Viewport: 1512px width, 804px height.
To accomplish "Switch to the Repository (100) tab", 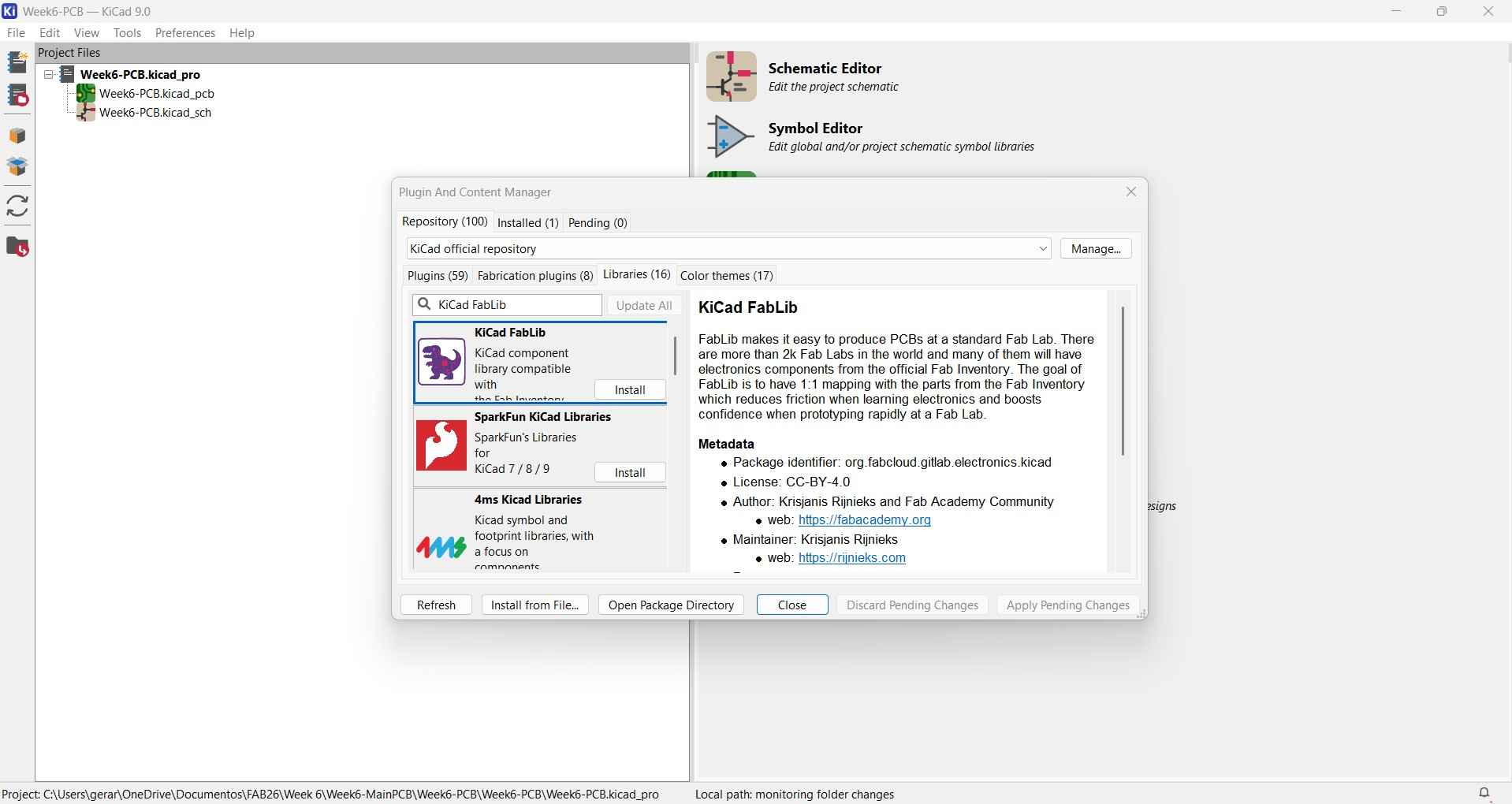I will pos(445,221).
